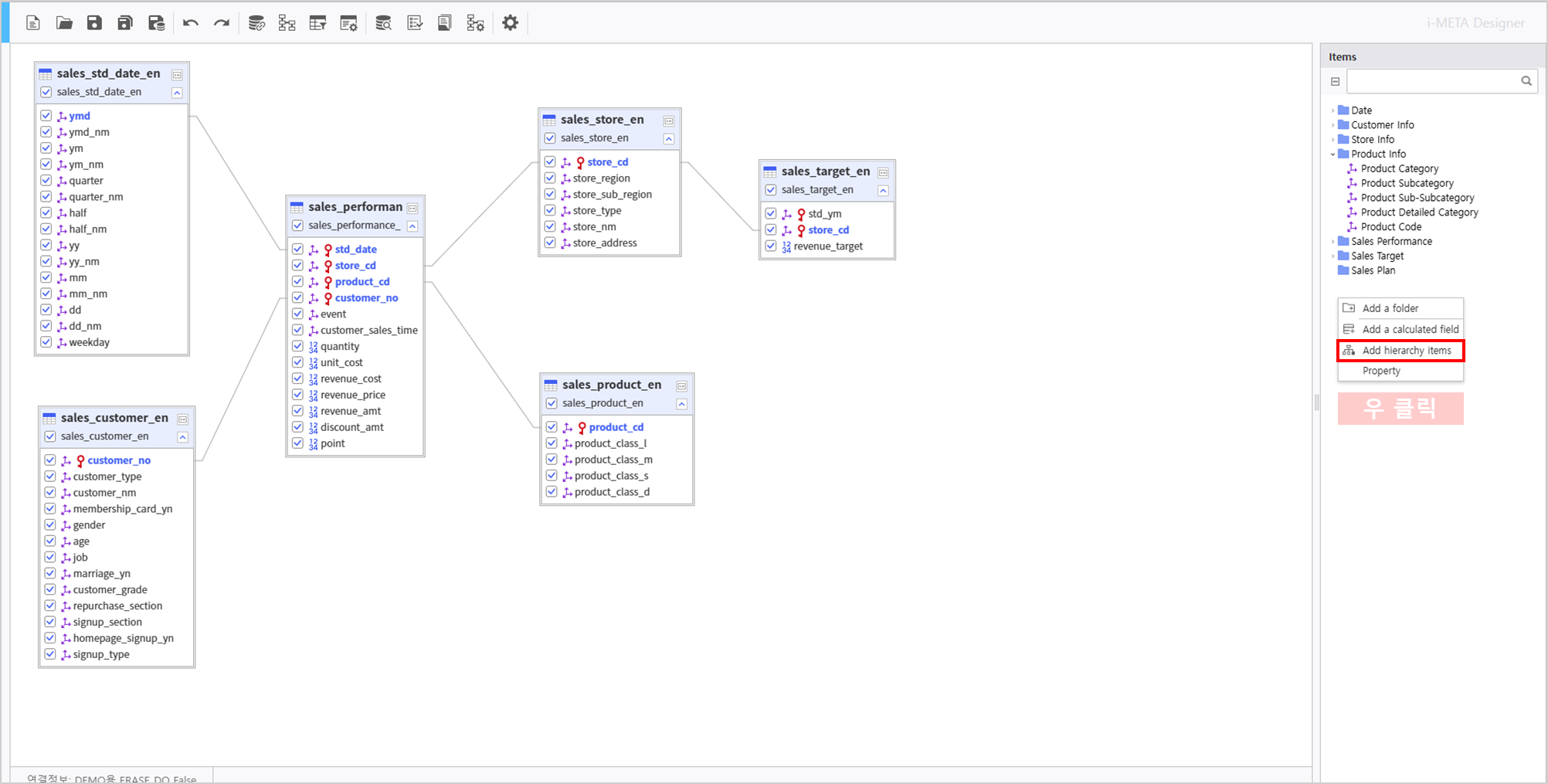Viewport: 1548px width, 784px height.
Task: Expand the Customer Info folder
Action: pos(1333,125)
